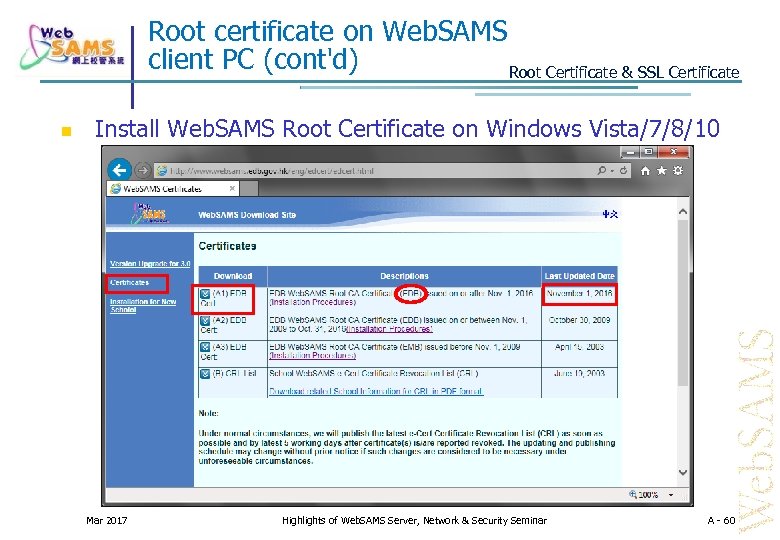Click the download icon for (B) CRL List
The image size is (780, 540).
(205, 374)
